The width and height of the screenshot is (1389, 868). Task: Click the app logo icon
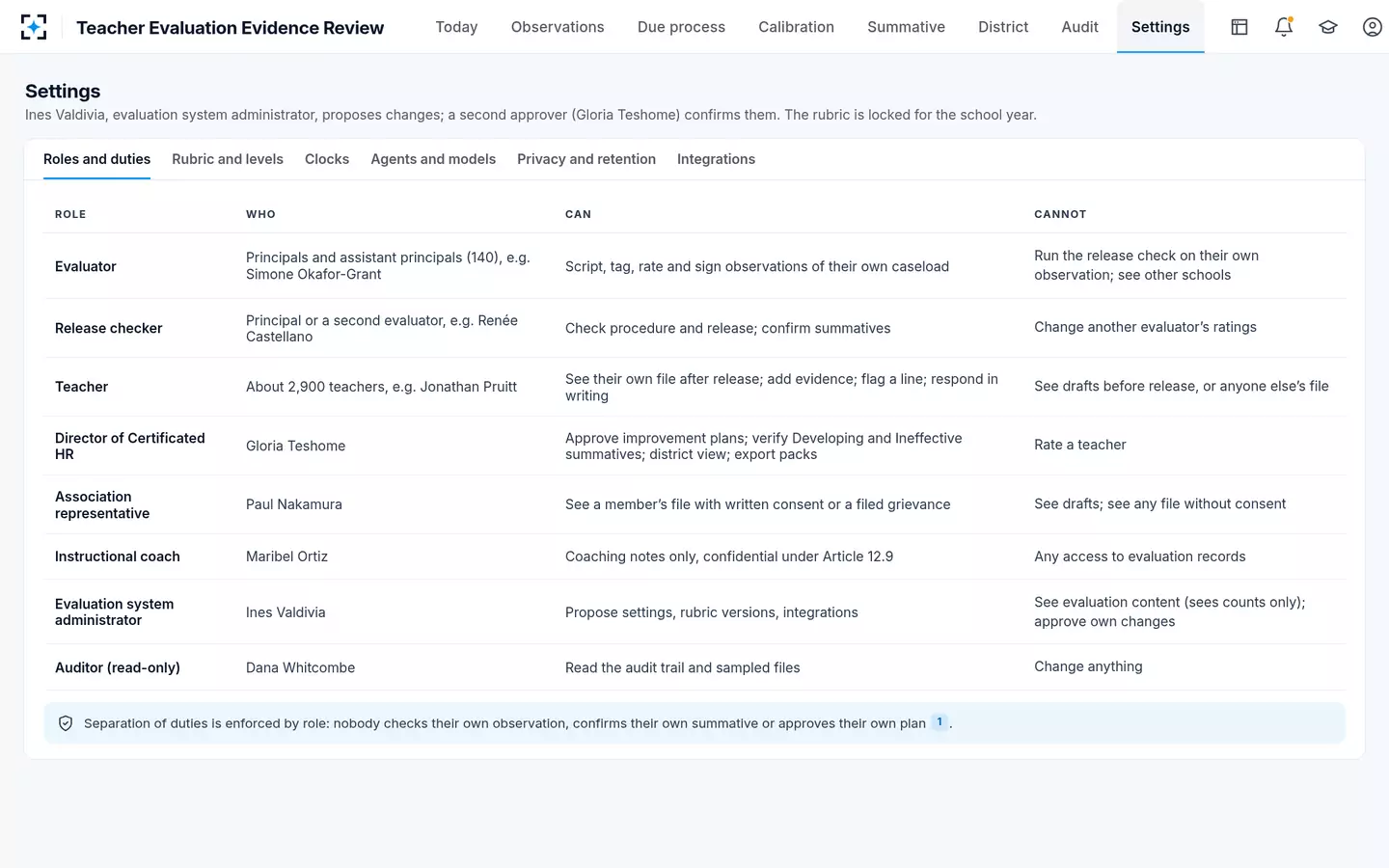(x=34, y=27)
